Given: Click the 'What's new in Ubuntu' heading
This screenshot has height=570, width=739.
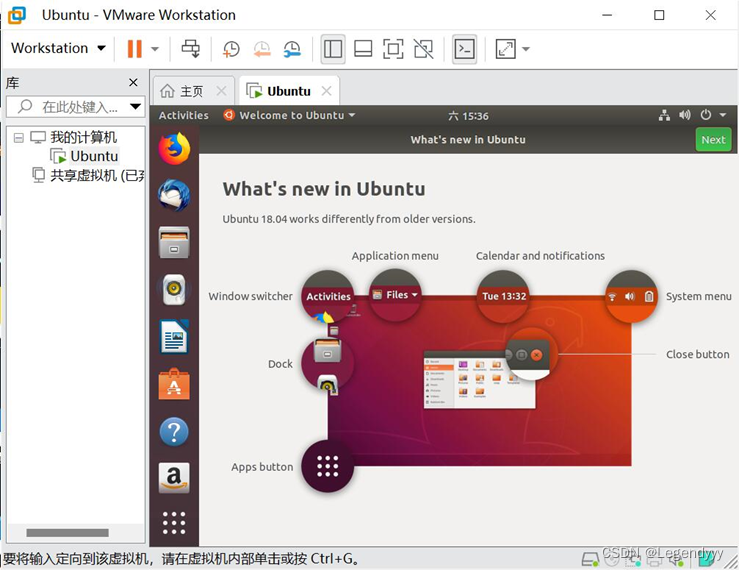Looking at the screenshot, I should [324, 189].
